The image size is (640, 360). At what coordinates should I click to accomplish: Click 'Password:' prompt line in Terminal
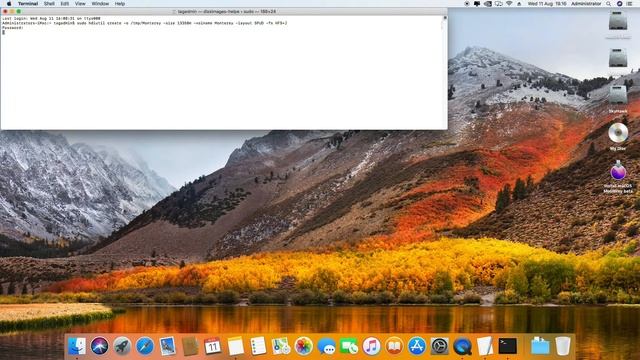pyautogui.click(x=13, y=28)
